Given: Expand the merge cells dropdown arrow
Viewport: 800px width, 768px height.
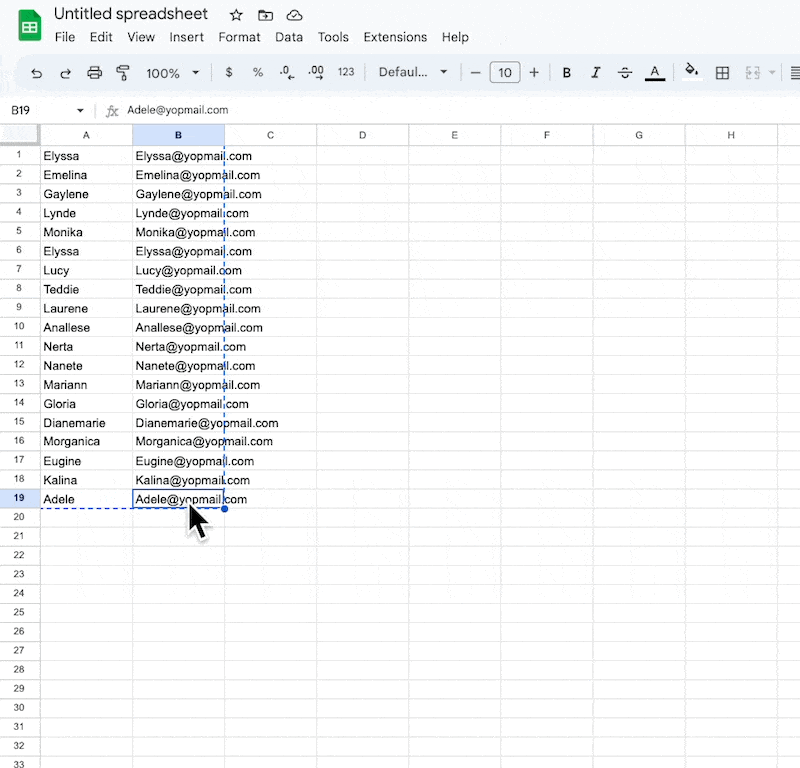Looking at the screenshot, I should (x=771, y=73).
